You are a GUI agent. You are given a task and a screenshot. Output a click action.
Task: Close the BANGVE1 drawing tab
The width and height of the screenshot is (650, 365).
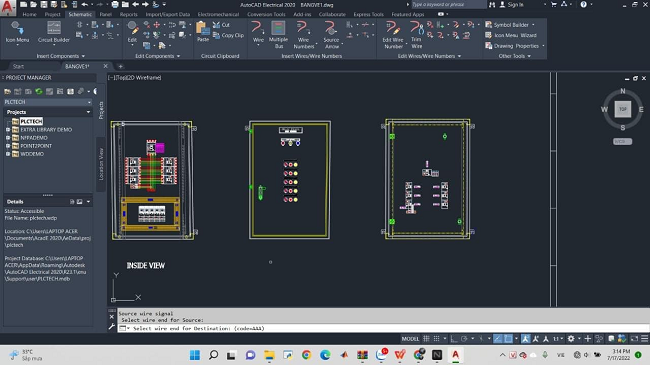coord(106,66)
